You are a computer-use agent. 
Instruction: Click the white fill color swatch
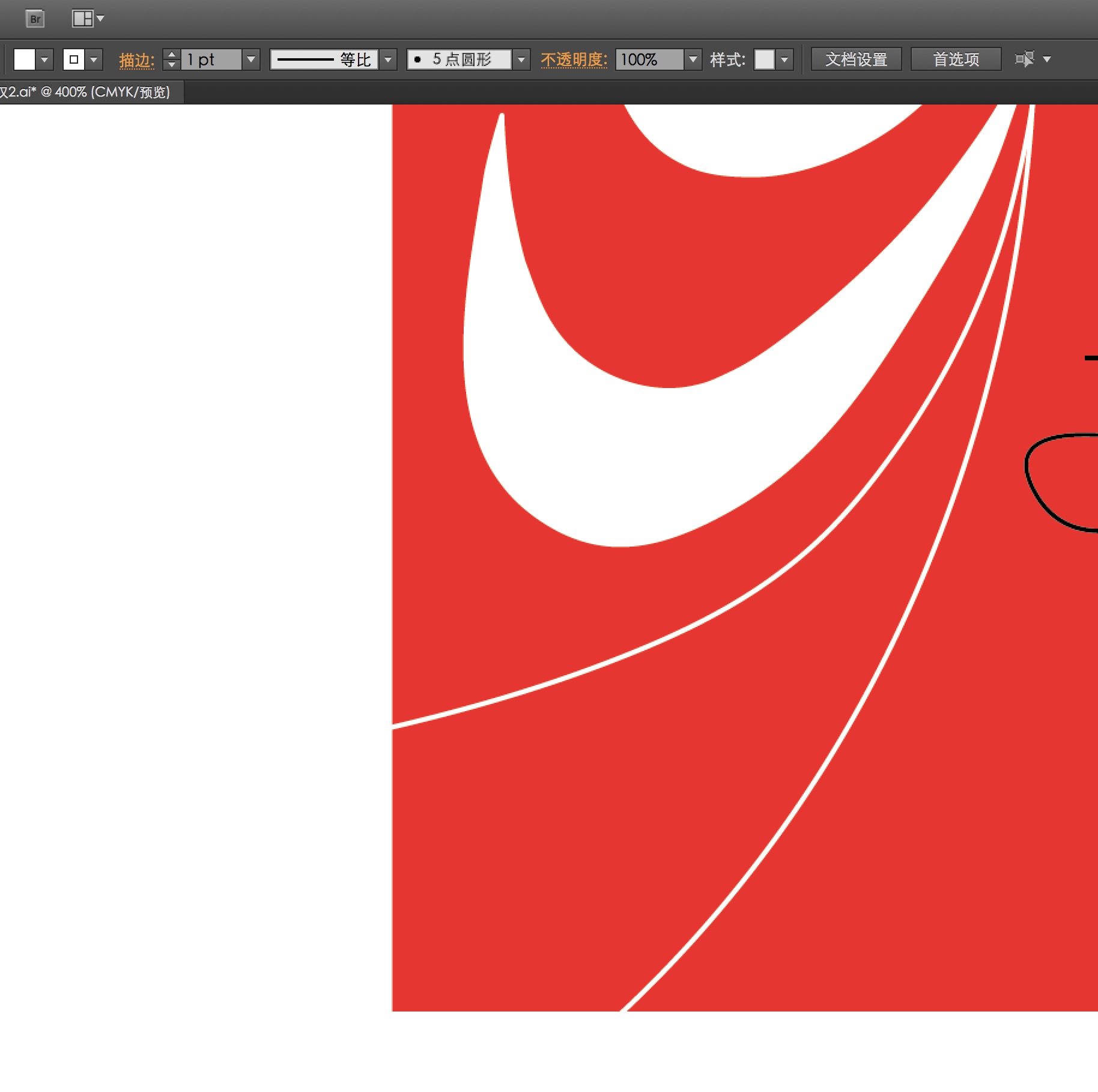pos(25,59)
